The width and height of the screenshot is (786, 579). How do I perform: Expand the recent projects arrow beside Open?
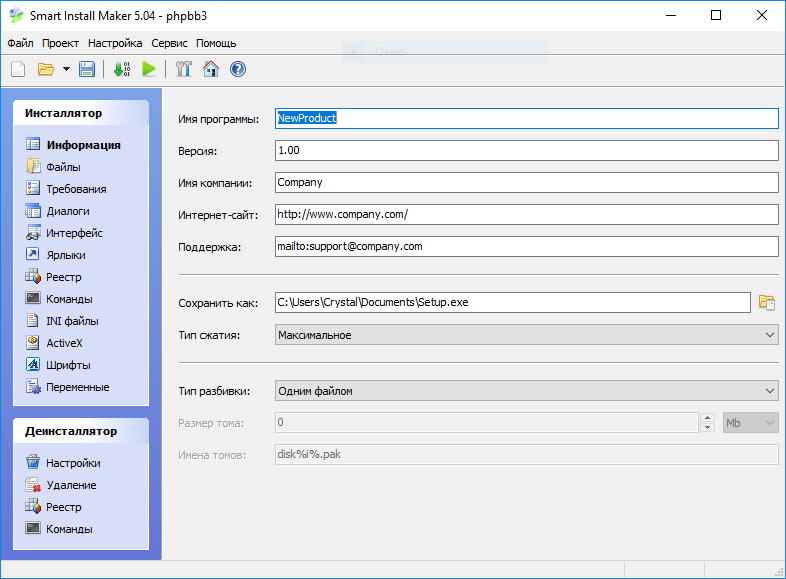point(66,69)
